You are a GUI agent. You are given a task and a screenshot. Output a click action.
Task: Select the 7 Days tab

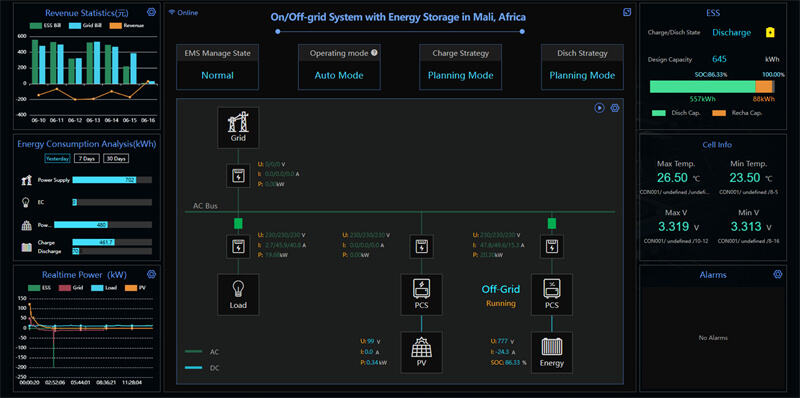(86, 159)
